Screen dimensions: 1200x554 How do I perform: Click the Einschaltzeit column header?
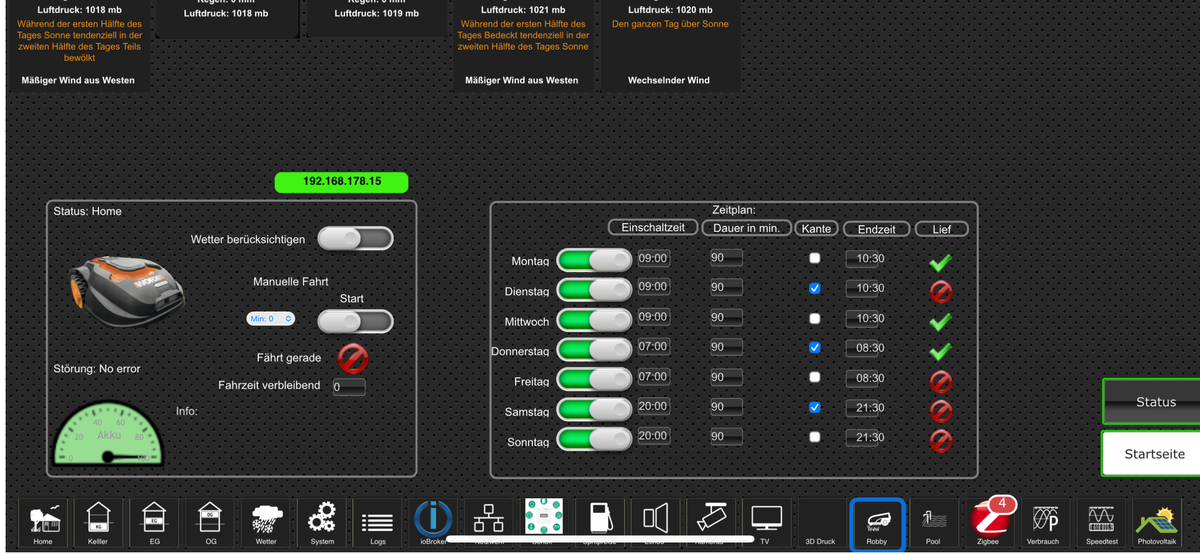click(653, 228)
